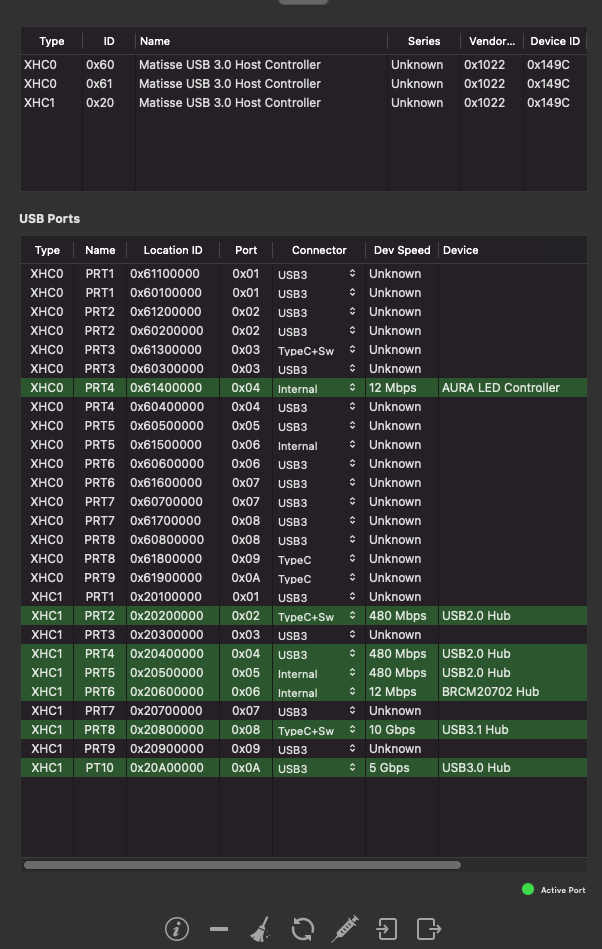Click the syringe inject icon
The height and width of the screenshot is (949, 602).
(x=344, y=929)
